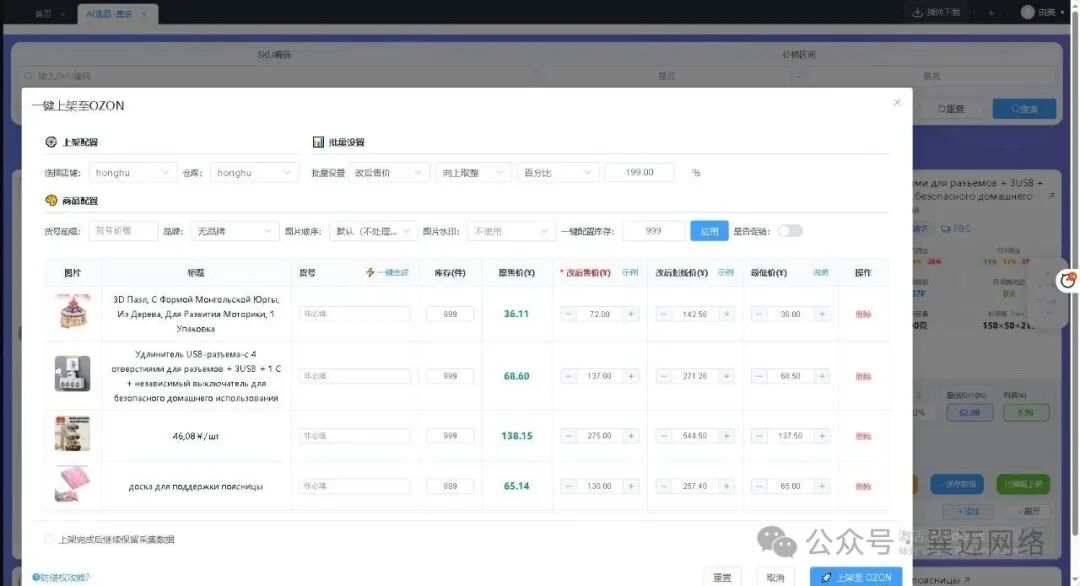The image size is (1080, 586).
Task: Increase adjusted price 130.00 with plus
Action: 631,486
